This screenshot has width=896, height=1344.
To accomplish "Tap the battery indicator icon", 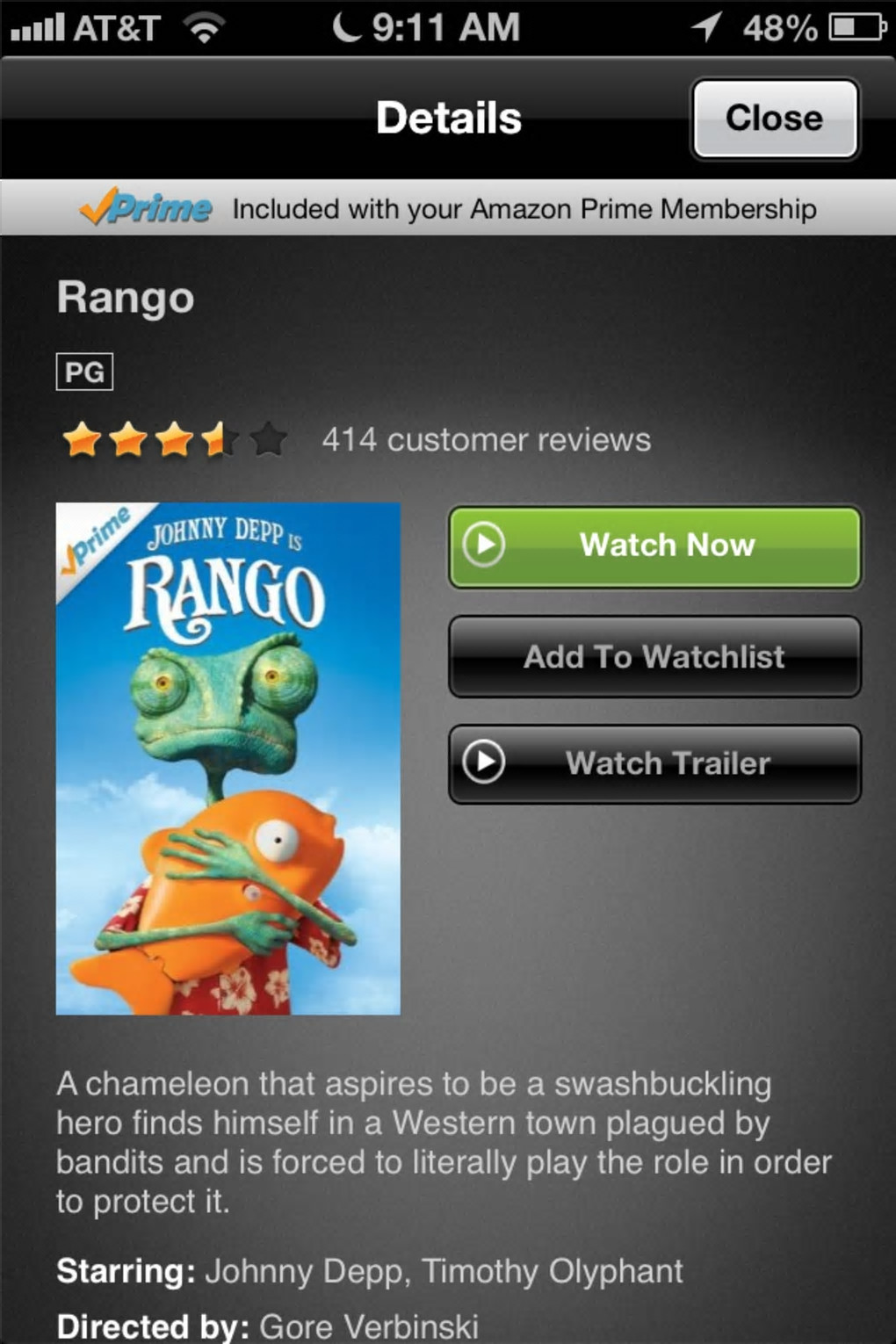I will [x=857, y=28].
